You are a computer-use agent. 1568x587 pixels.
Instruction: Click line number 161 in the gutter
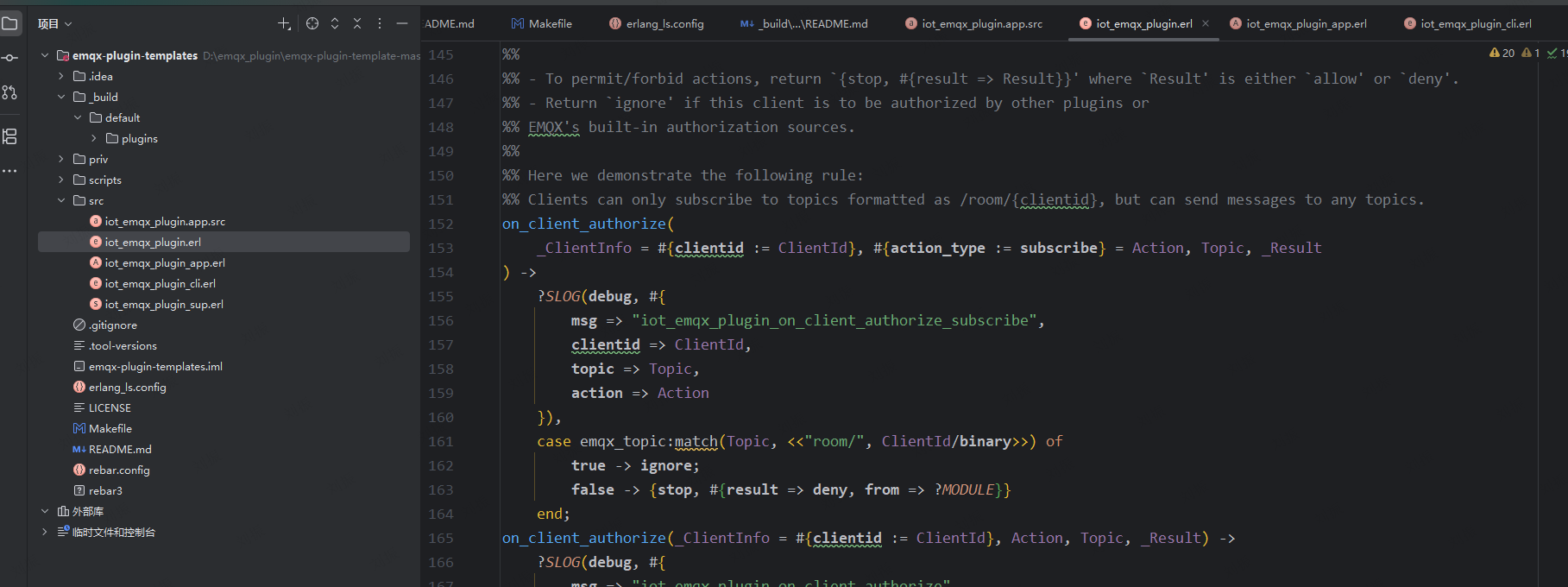[x=441, y=441]
